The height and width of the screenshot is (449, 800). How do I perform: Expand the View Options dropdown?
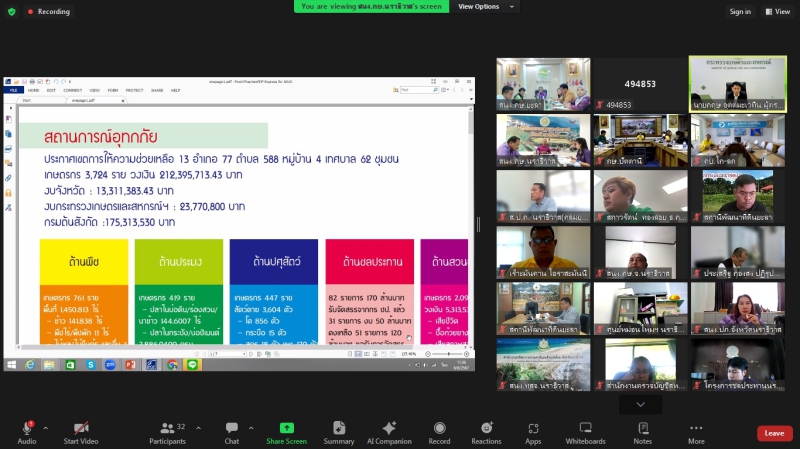[479, 6]
